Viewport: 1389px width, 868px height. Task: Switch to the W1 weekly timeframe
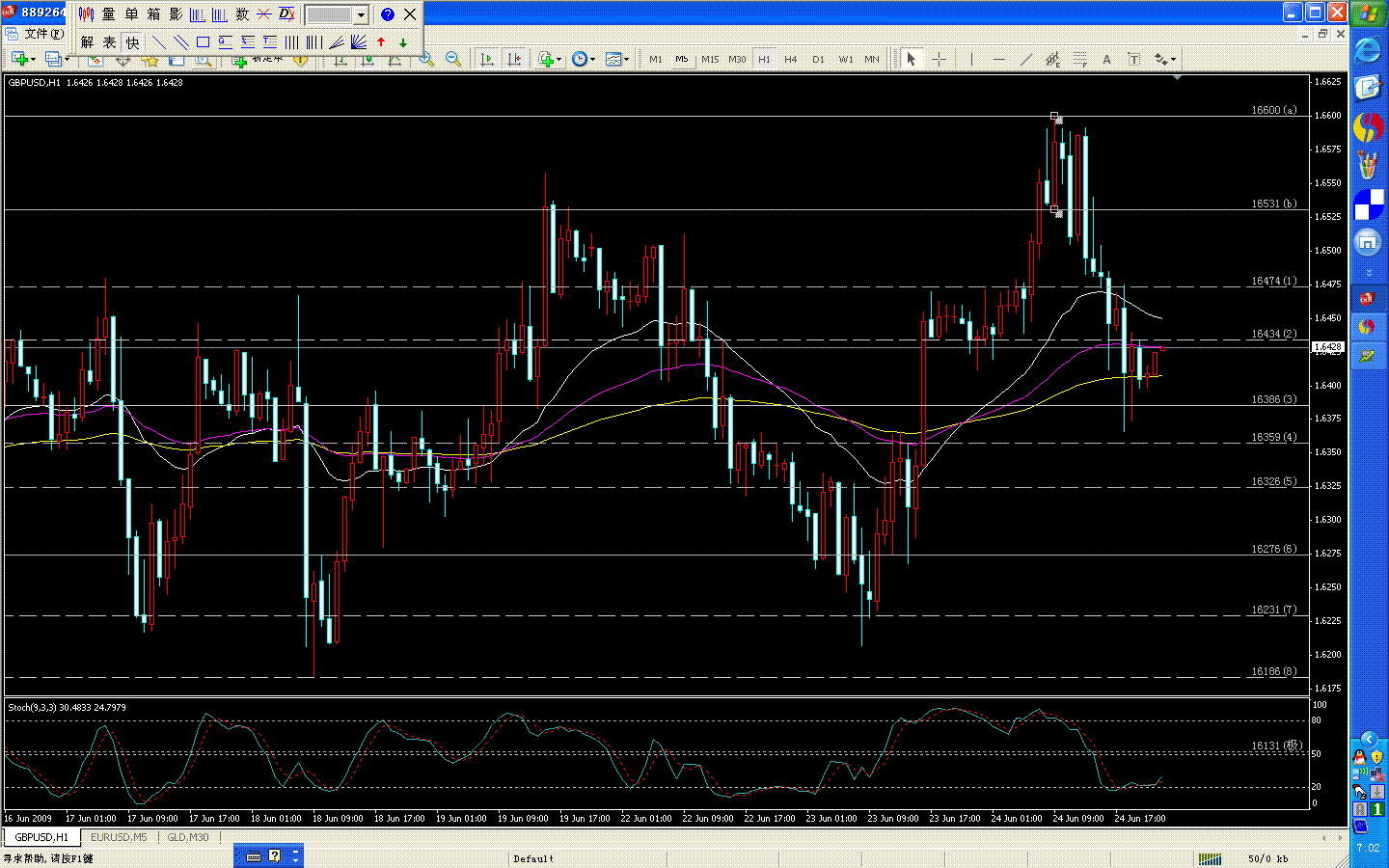tap(846, 59)
